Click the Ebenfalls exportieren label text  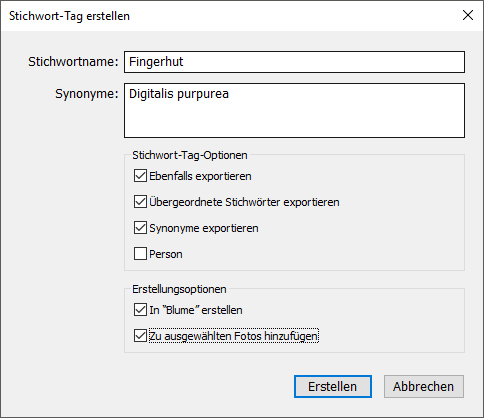click(x=200, y=176)
